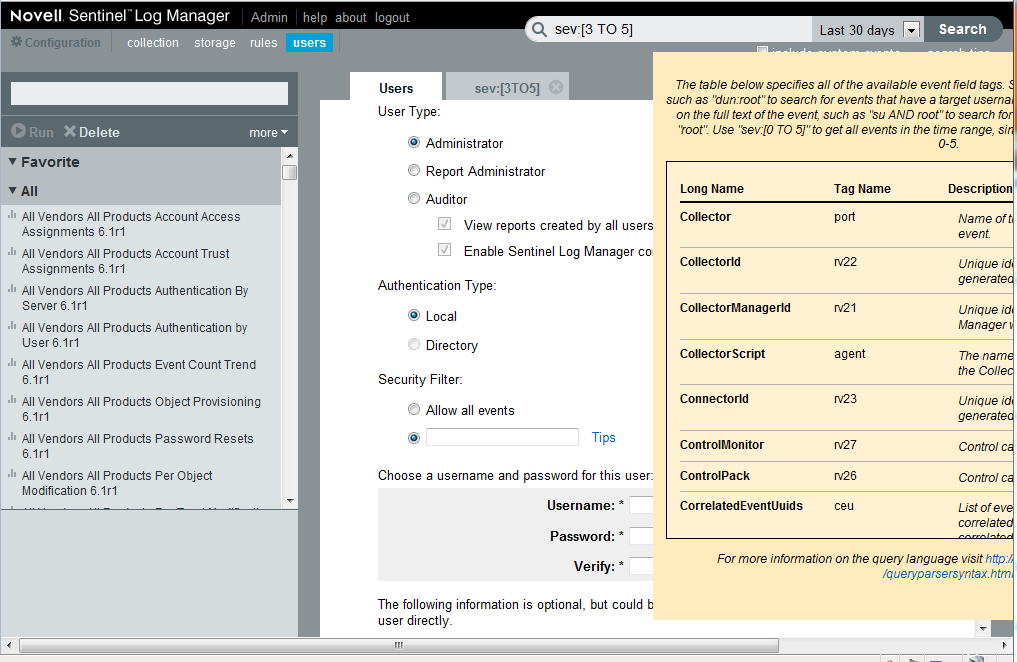1017x662 pixels.
Task: Click the ControlMonitor row name
Action: point(721,445)
